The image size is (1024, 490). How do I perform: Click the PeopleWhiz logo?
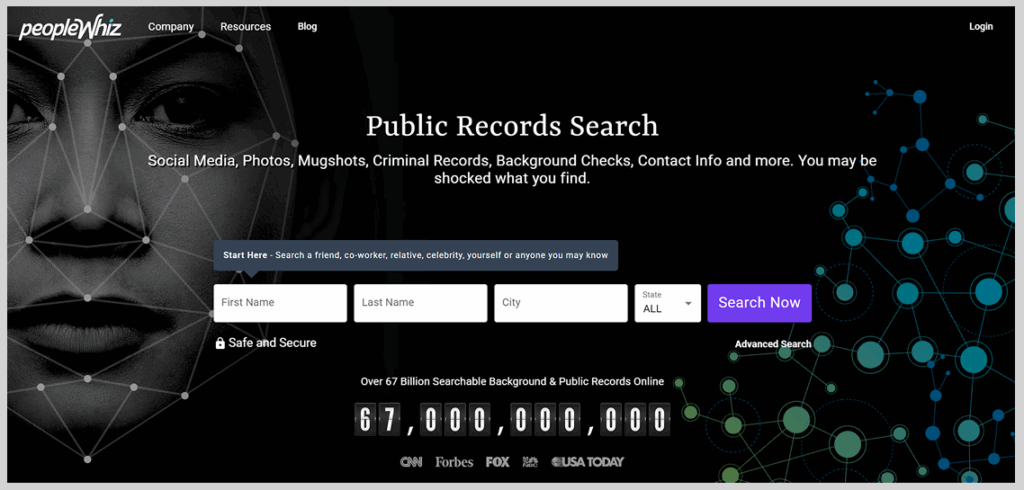70,28
